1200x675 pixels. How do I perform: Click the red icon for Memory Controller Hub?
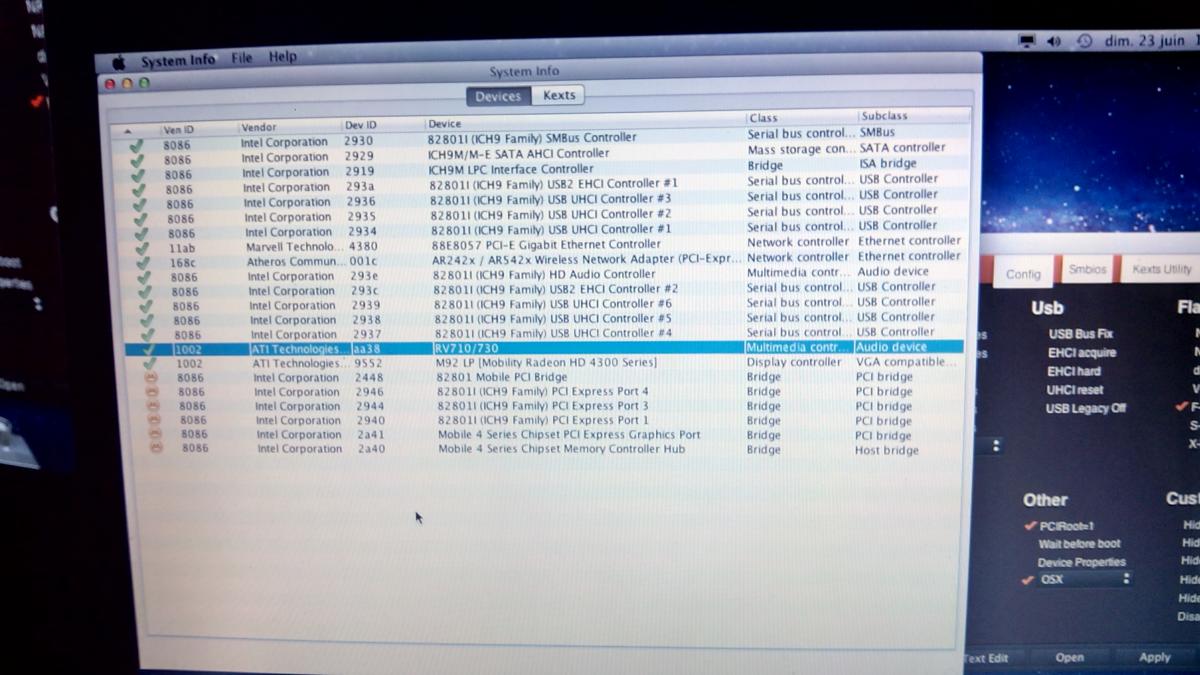tap(157, 448)
